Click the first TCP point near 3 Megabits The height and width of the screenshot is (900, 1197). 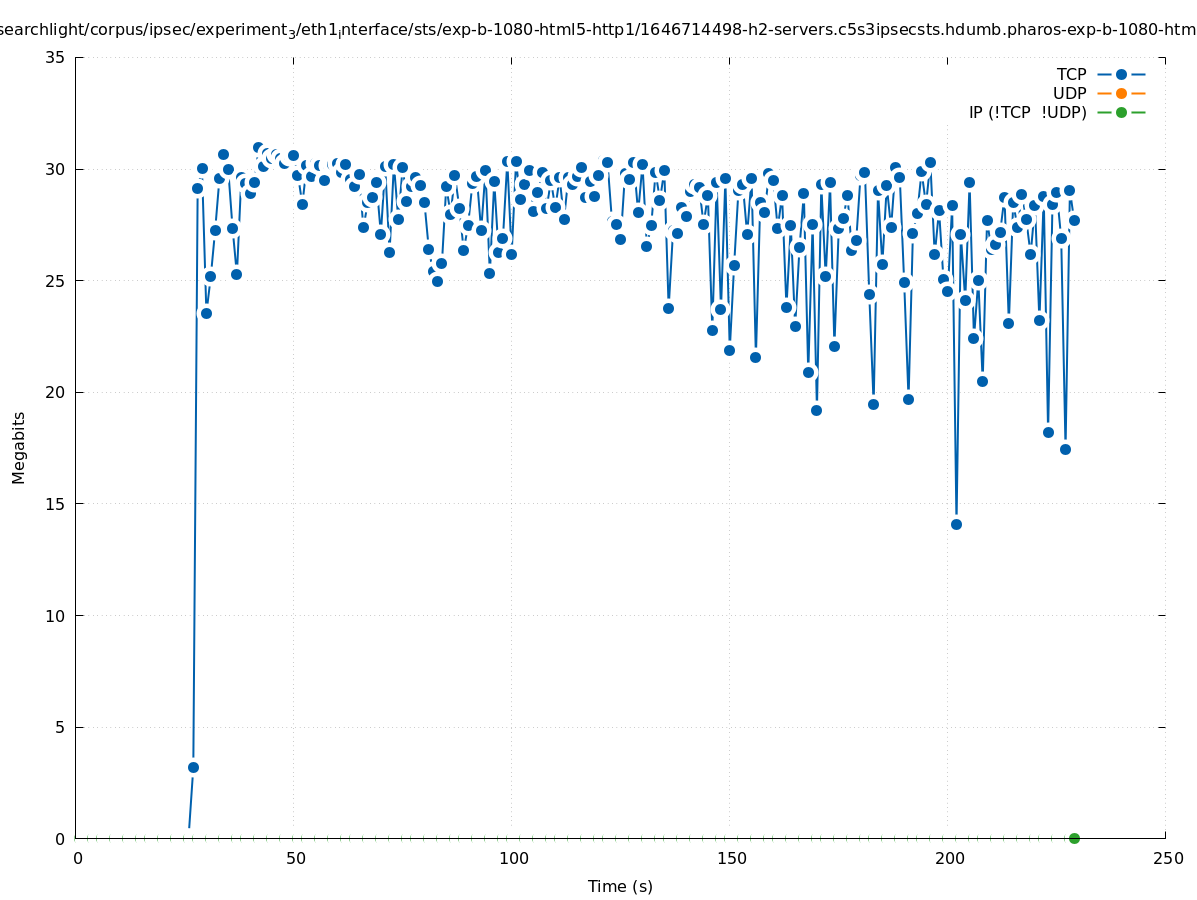tap(193, 767)
